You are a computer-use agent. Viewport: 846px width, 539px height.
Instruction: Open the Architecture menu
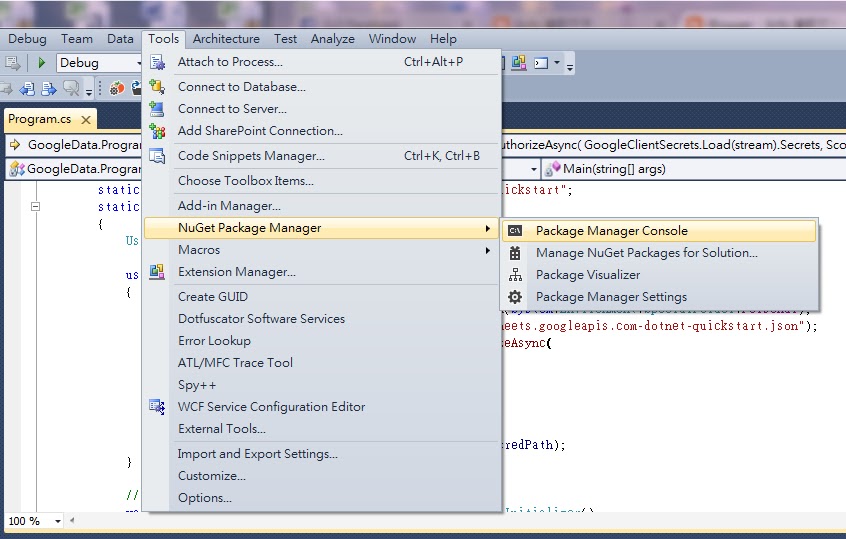coord(226,39)
